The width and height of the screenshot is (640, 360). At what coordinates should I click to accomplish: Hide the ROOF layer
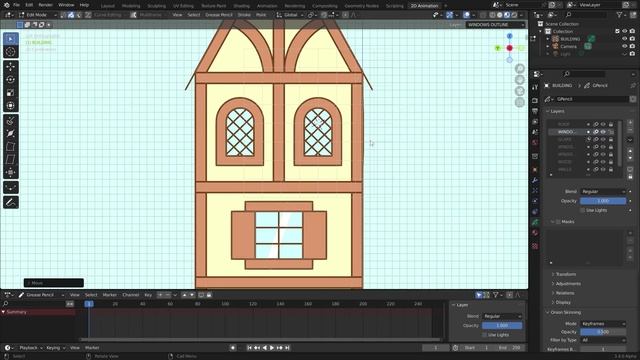[x=603, y=124]
